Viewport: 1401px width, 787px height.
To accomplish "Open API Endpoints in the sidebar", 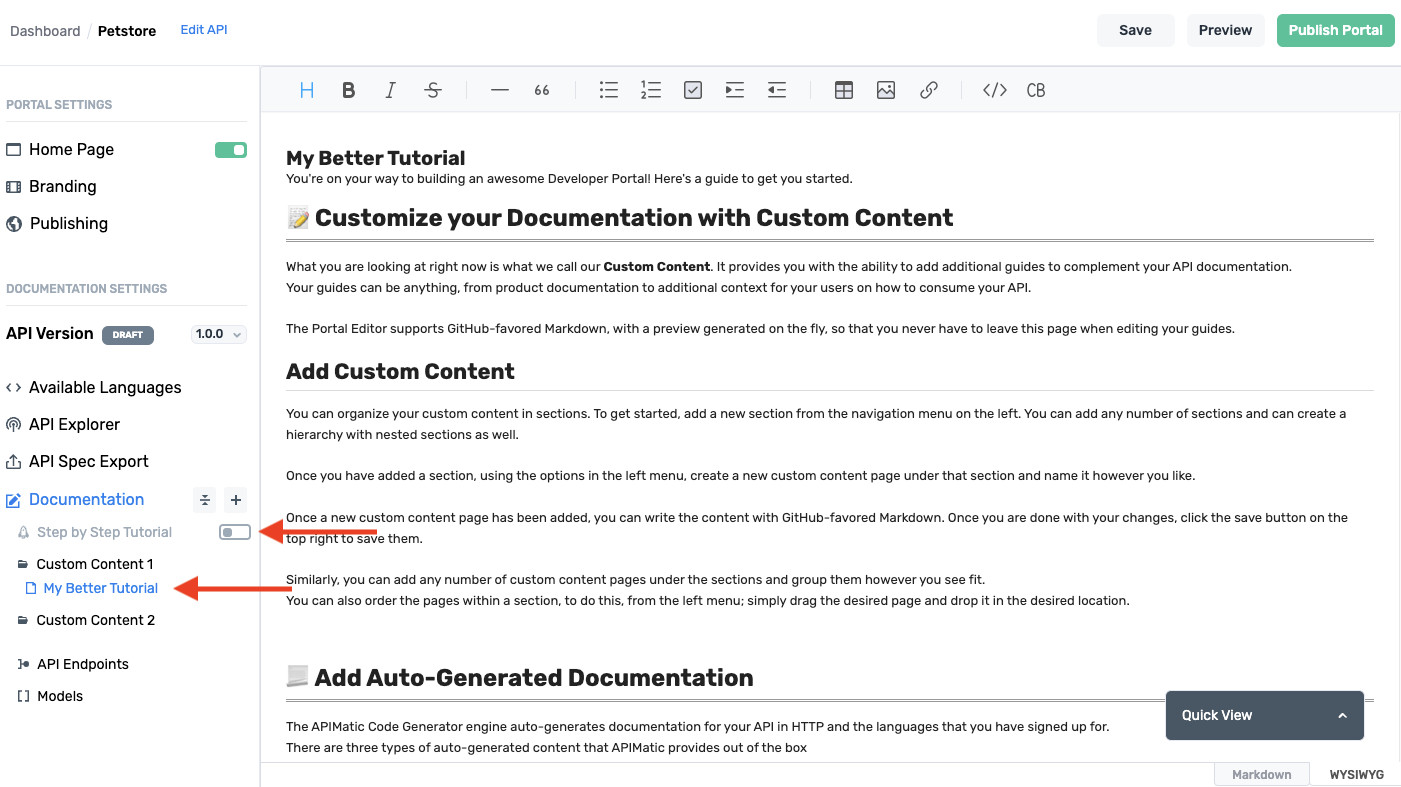I will 83,664.
